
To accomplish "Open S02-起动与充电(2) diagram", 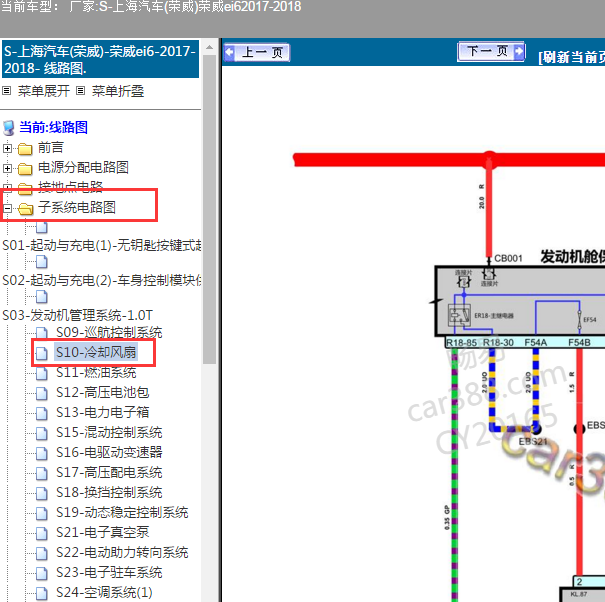I will 102,280.
